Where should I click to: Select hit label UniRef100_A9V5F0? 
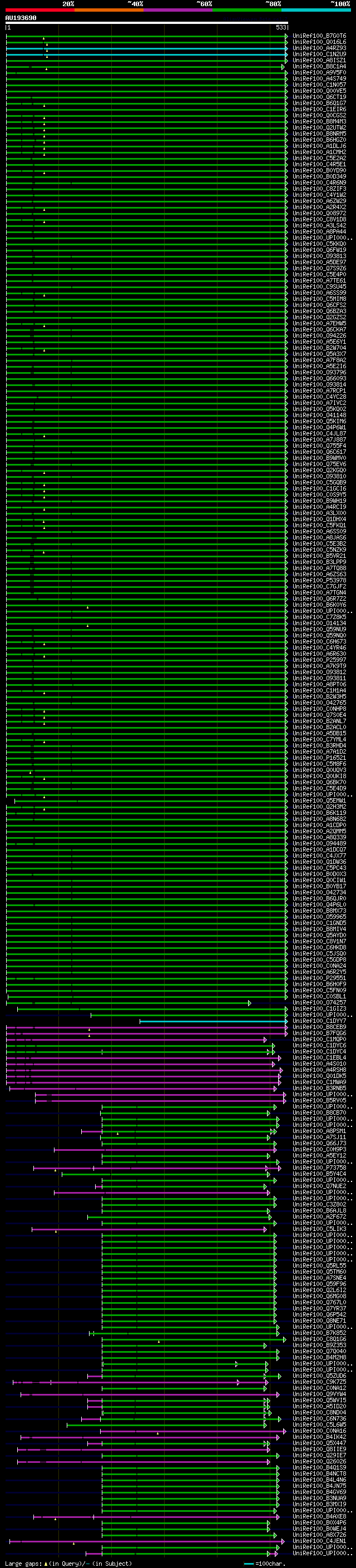click(x=319, y=72)
